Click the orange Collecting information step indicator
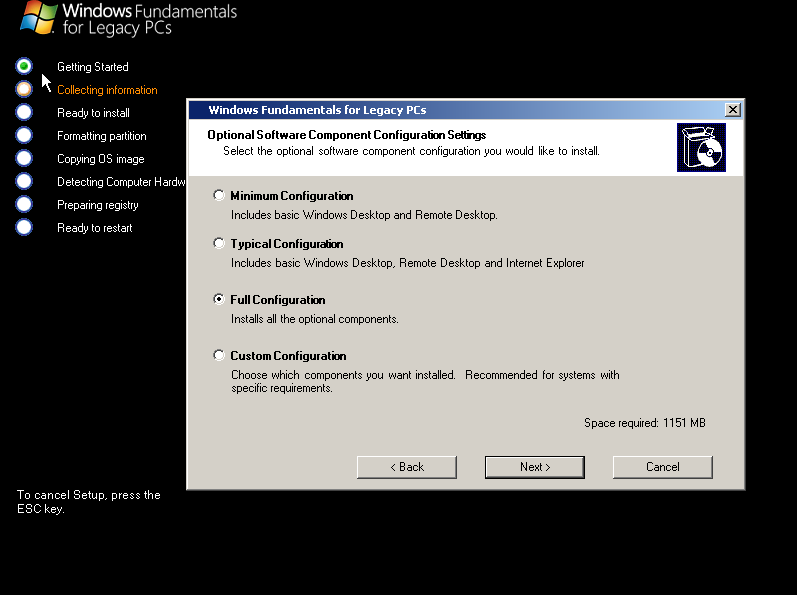Viewport: 797px width, 595px height. click(24, 89)
